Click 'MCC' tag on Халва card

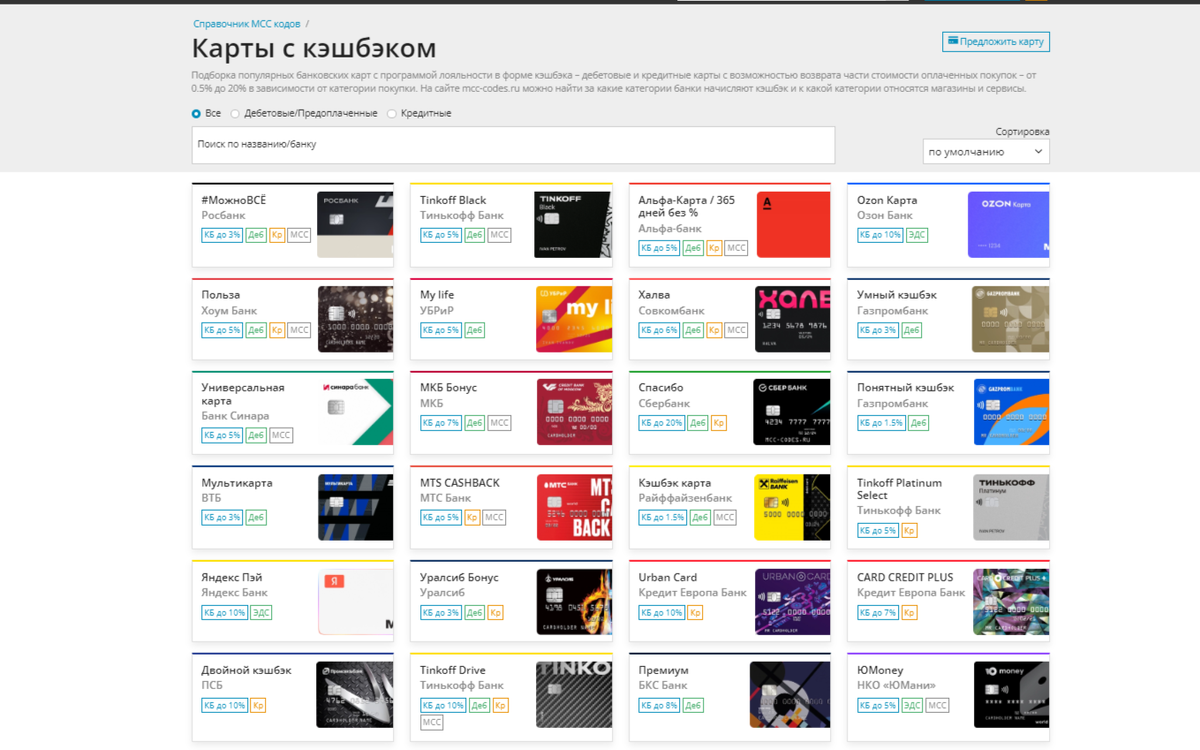click(736, 330)
